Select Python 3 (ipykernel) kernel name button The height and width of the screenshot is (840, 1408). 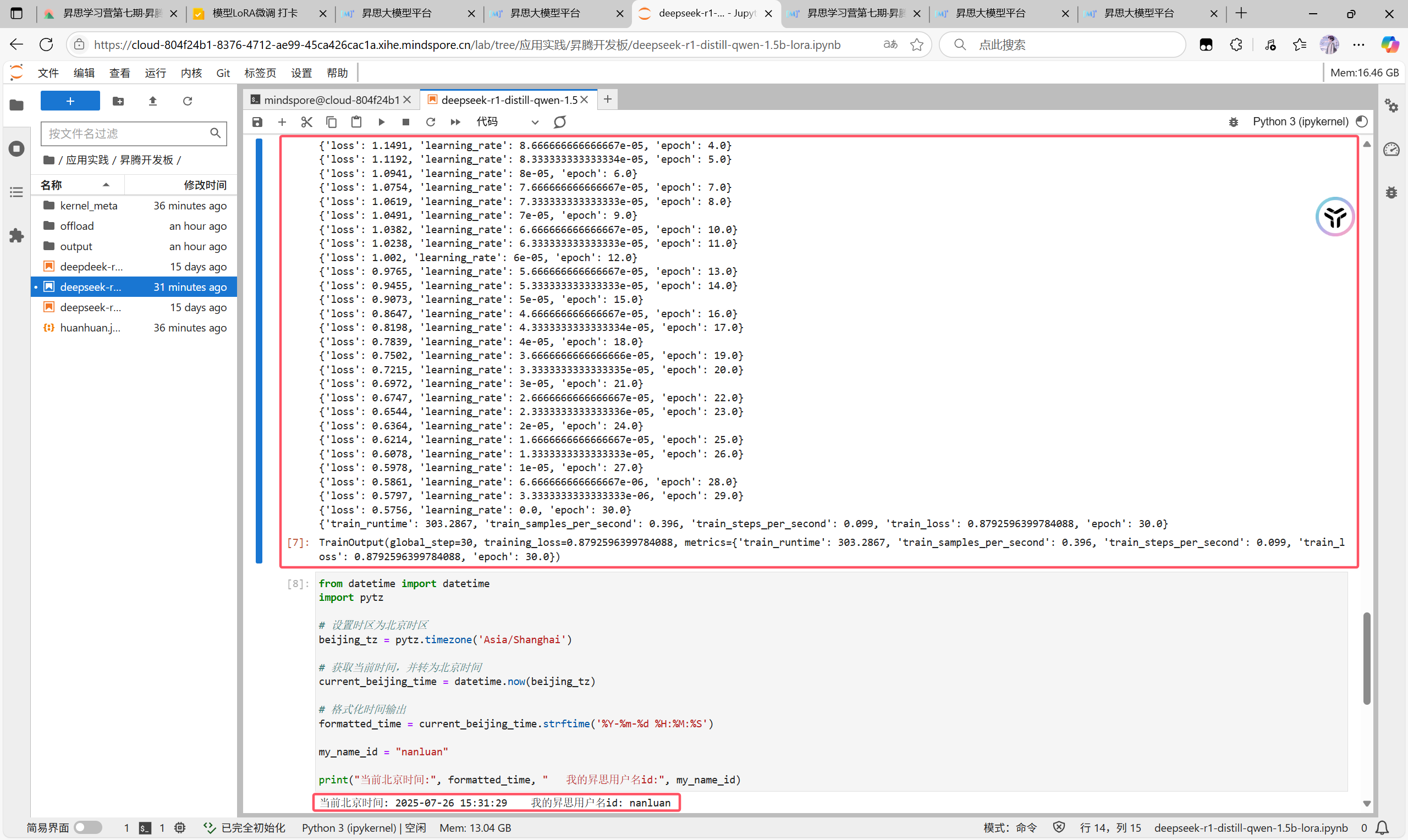[x=1300, y=121]
